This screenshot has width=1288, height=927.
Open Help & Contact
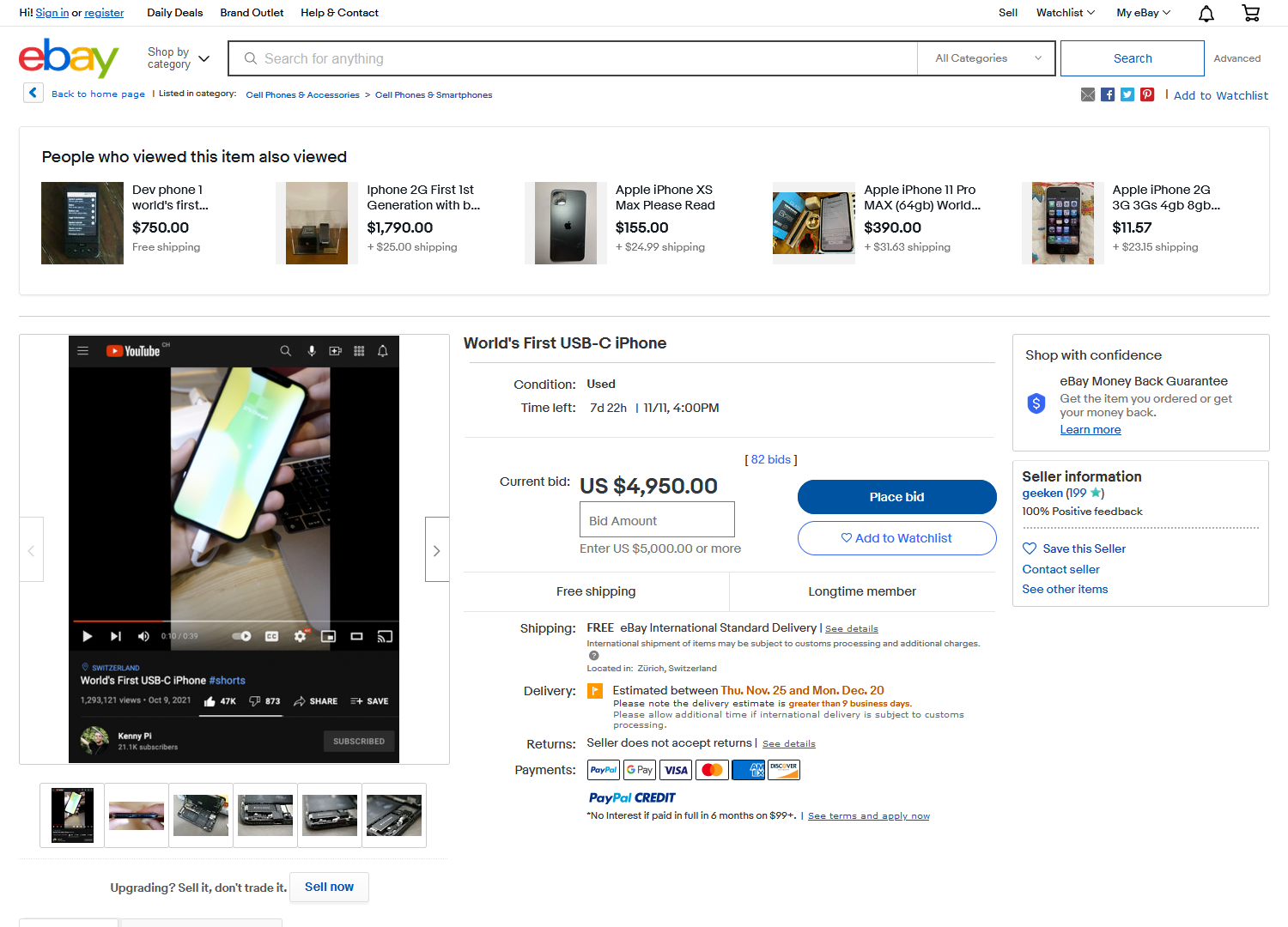[339, 13]
